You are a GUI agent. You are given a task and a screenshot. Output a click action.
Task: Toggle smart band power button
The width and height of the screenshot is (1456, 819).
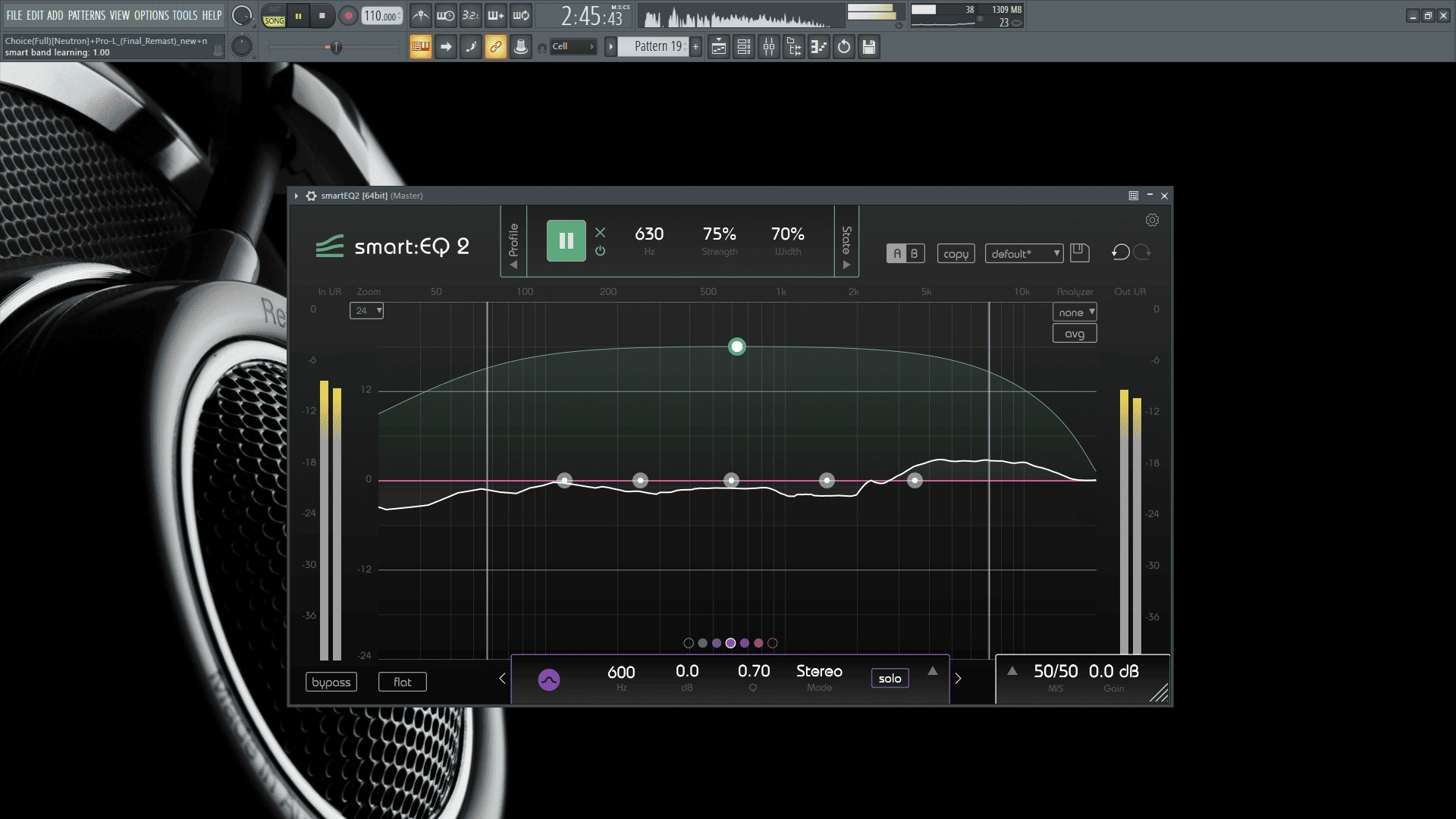600,251
